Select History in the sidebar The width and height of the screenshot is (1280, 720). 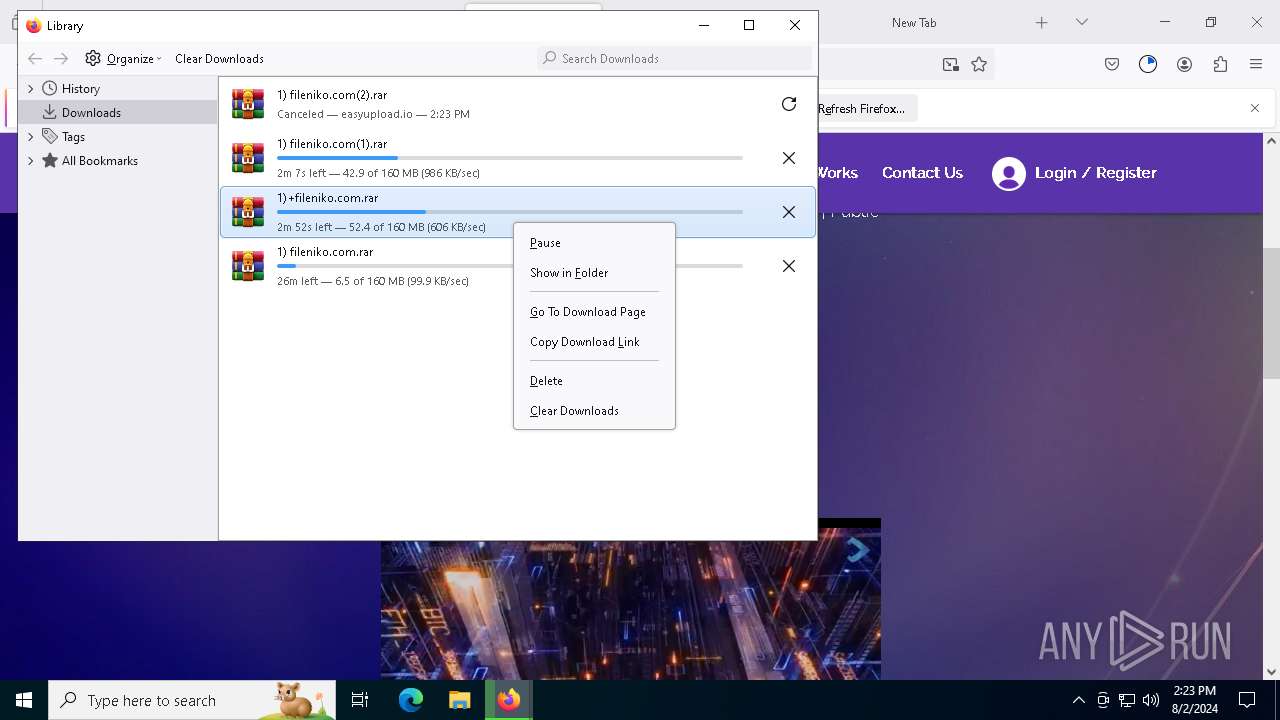click(x=118, y=89)
